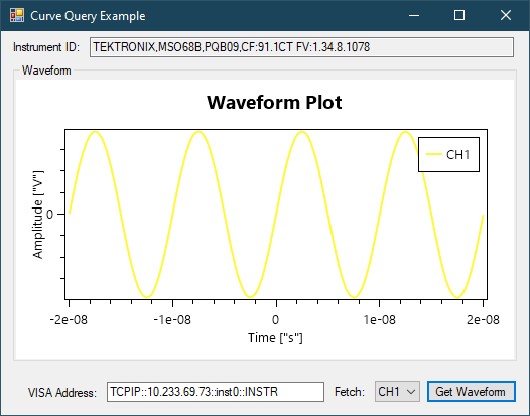
Task: Click the -2e-08 tick label
Action: coord(69,319)
